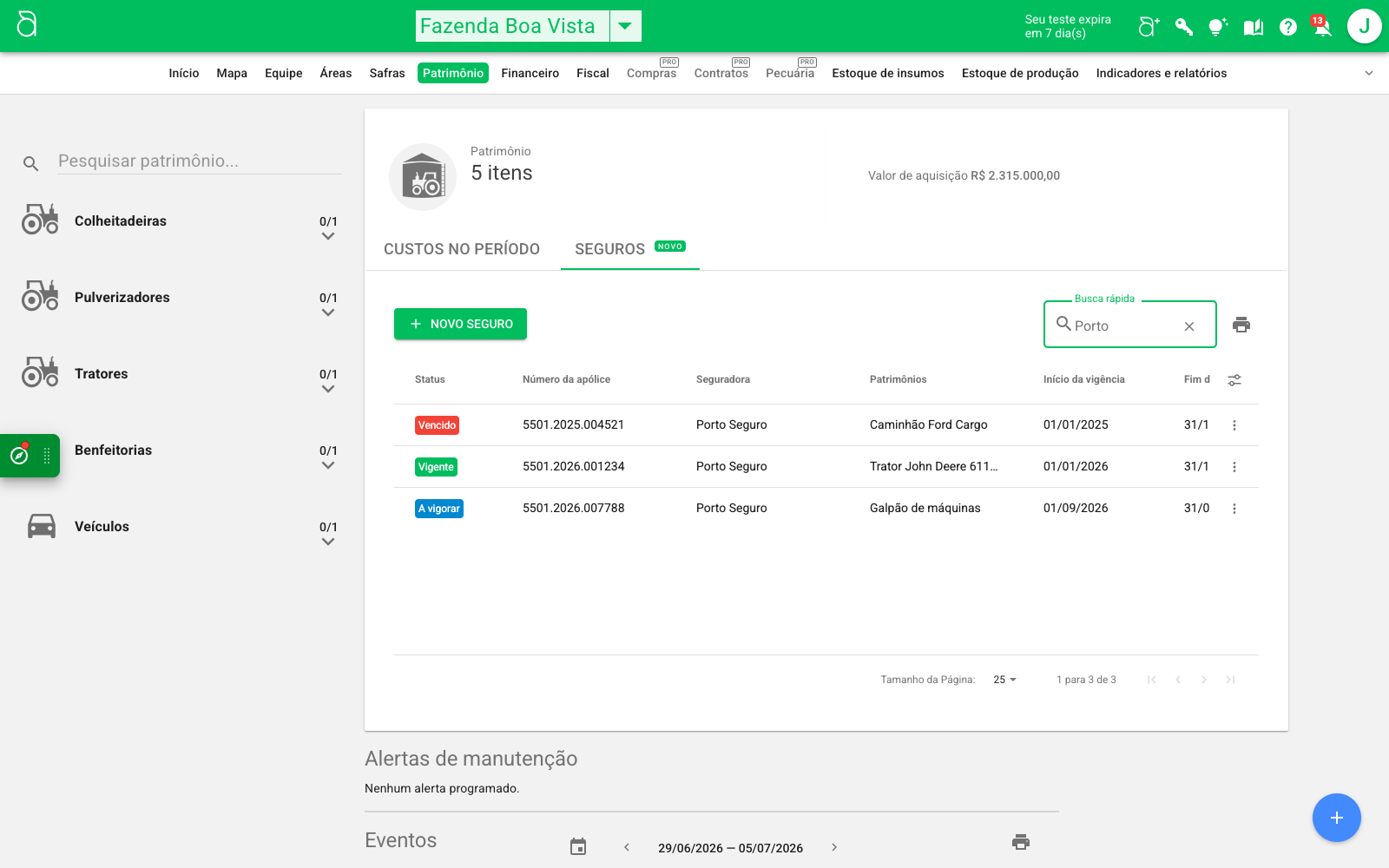Open the Equipe menu item

coord(284,73)
